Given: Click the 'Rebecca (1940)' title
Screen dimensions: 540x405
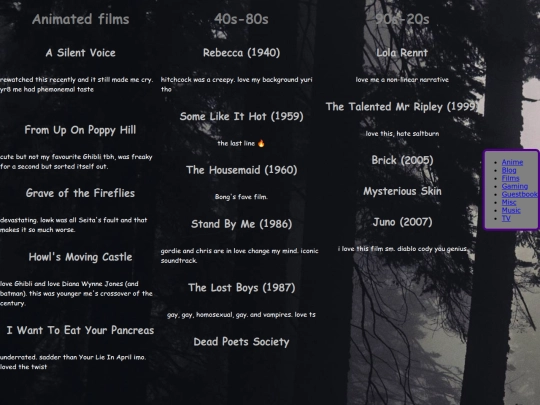Looking at the screenshot, I should pyautogui.click(x=241, y=53).
